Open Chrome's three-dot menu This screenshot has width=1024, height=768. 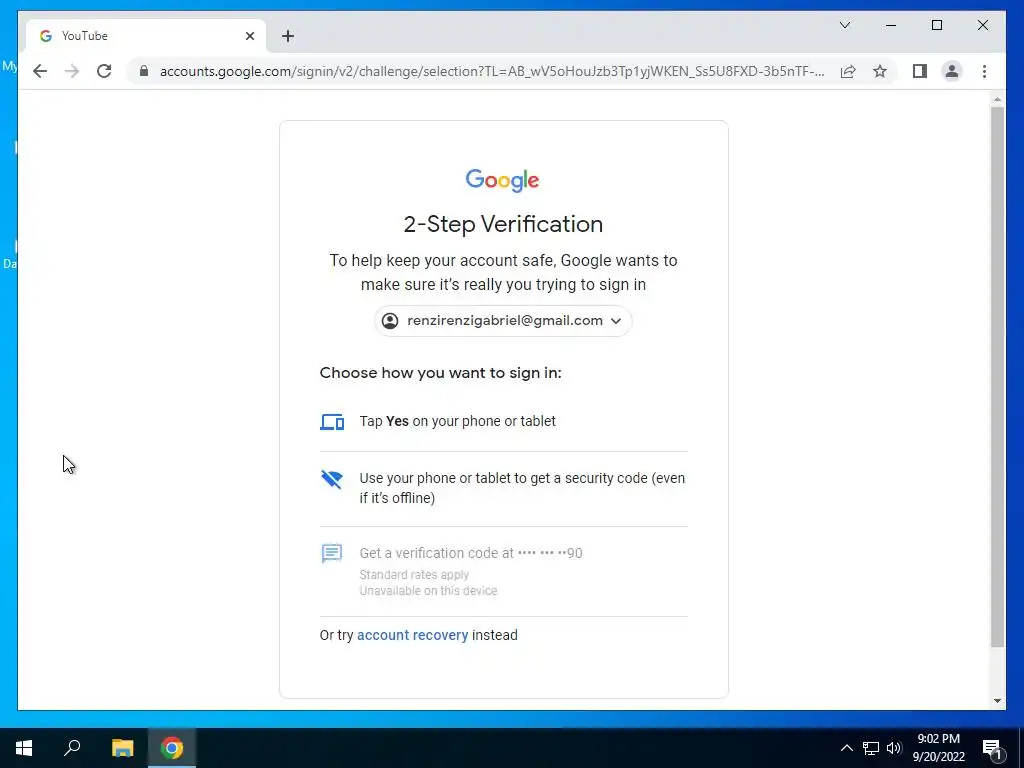pos(984,71)
